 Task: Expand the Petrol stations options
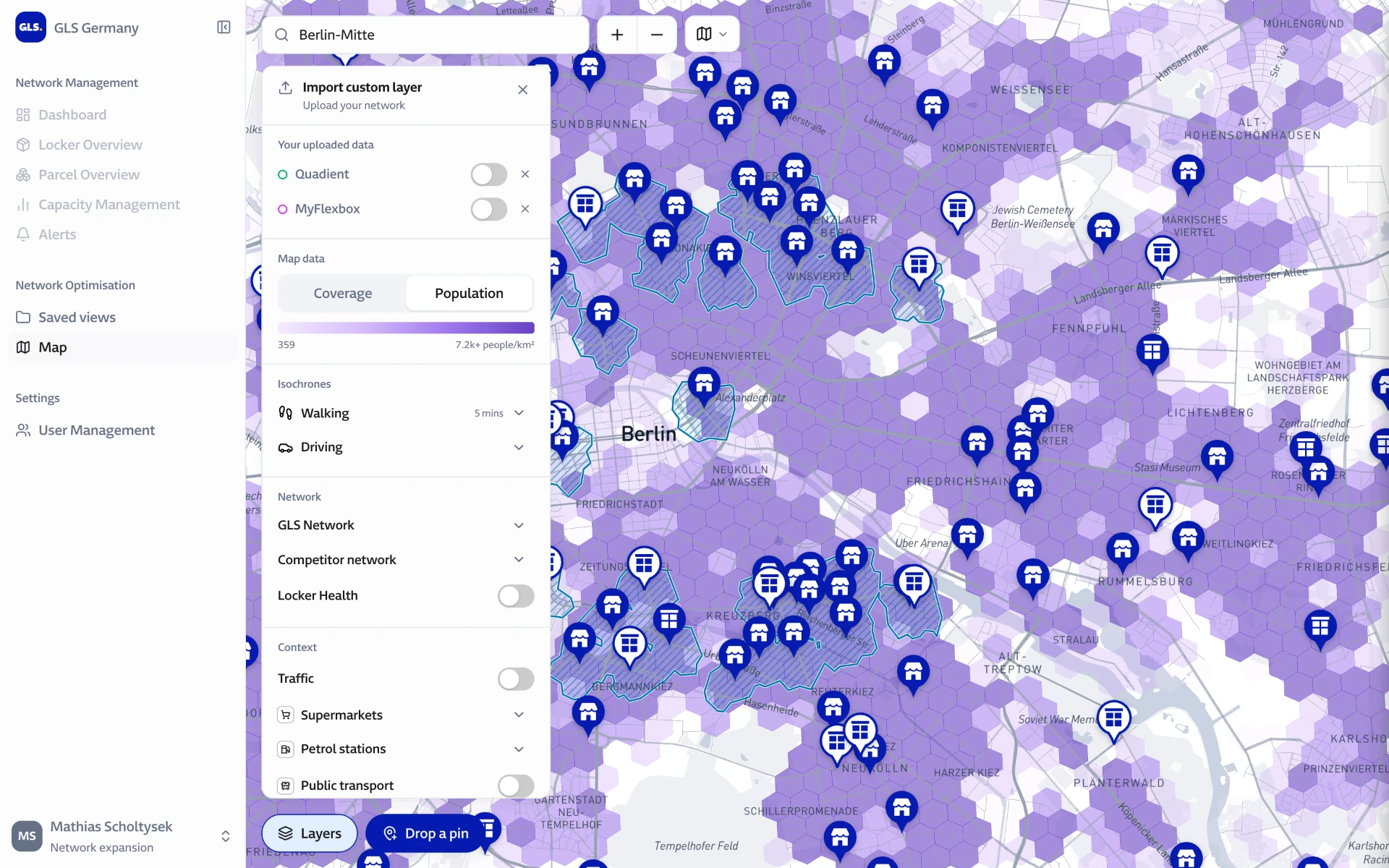click(519, 749)
